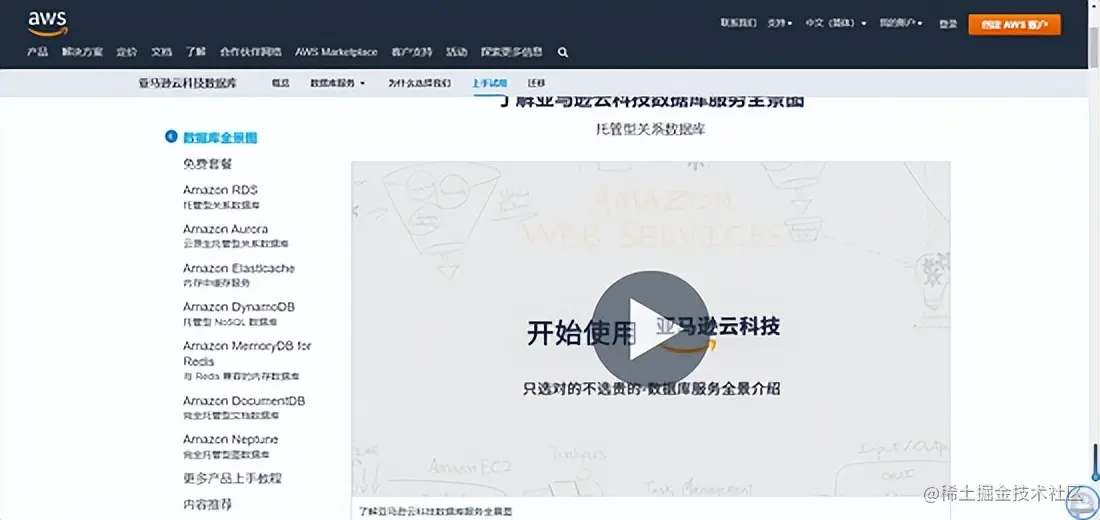Click the blue circle icon beside 数据库全景图
1100x520 pixels.
(x=170, y=137)
